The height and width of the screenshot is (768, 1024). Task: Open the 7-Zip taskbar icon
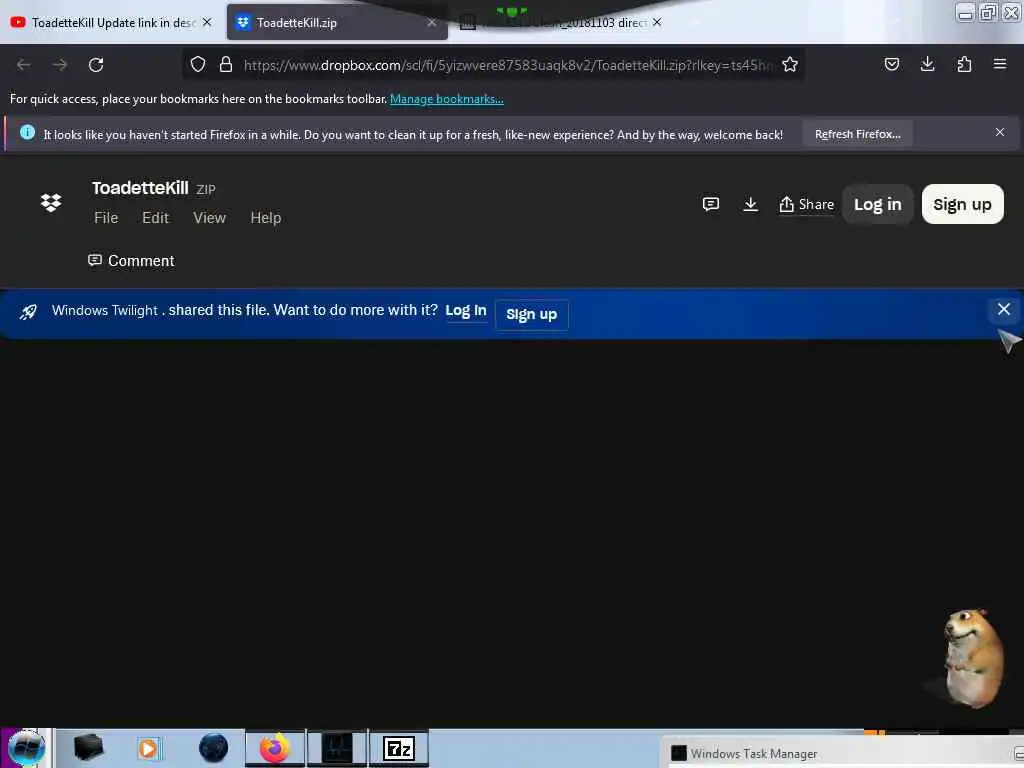(x=399, y=748)
